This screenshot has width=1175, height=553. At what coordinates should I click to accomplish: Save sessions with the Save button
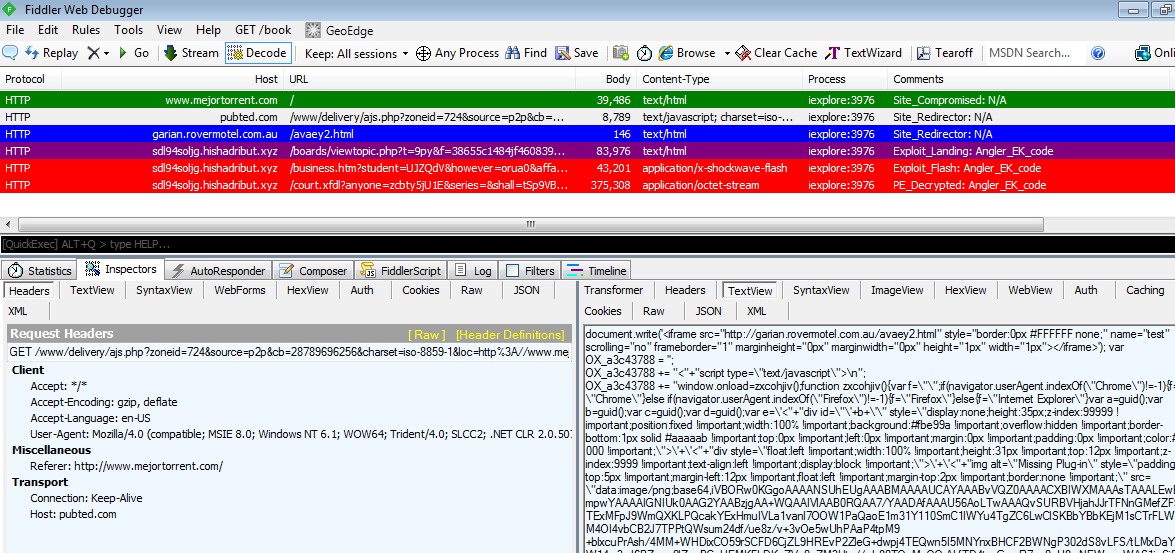tap(576, 53)
